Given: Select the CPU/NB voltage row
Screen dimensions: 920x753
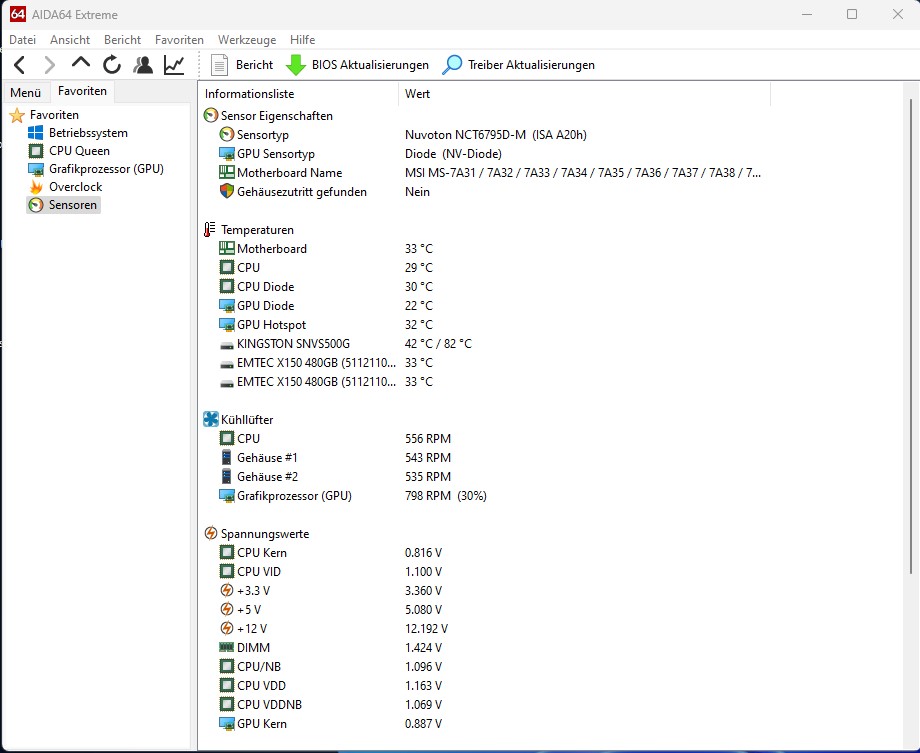Looking at the screenshot, I should tap(487, 667).
